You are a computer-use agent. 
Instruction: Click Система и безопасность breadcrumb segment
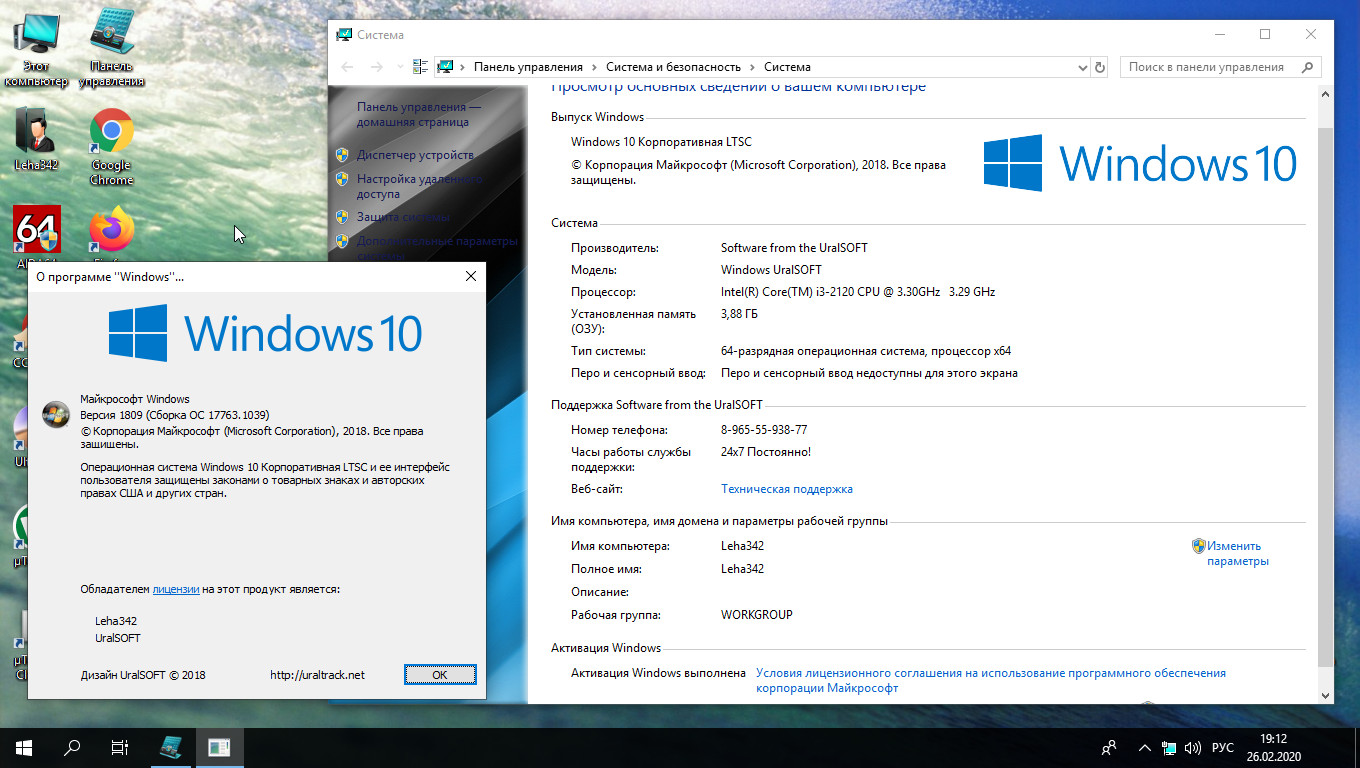[x=673, y=67]
